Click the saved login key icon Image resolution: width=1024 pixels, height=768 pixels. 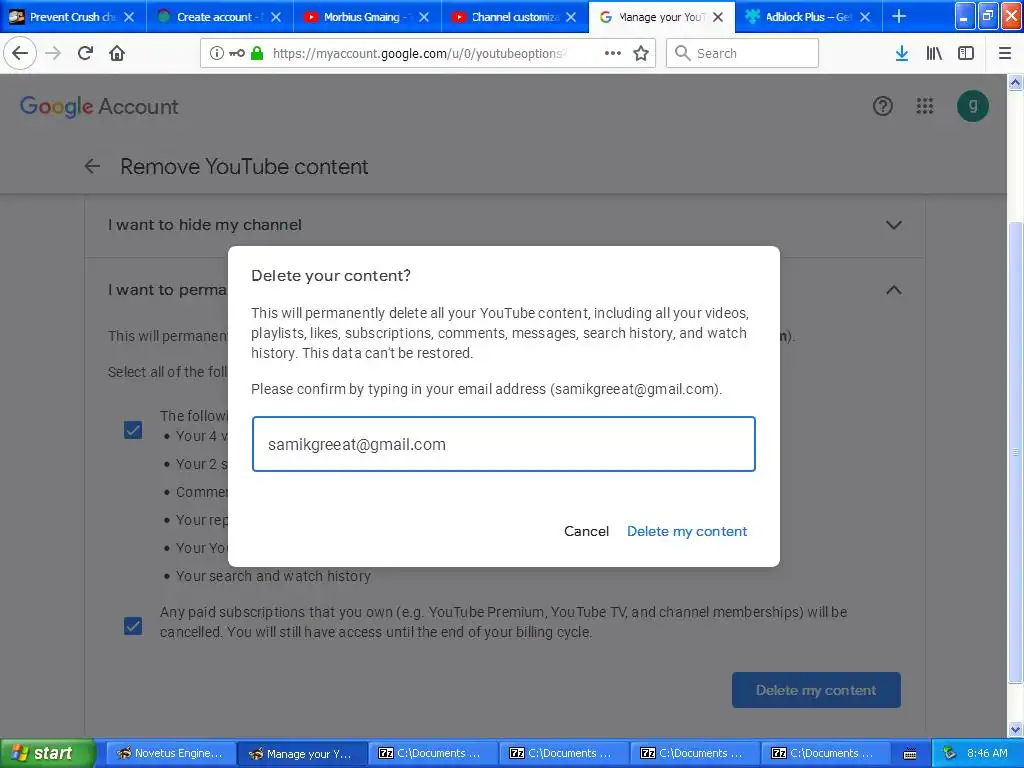click(236, 53)
